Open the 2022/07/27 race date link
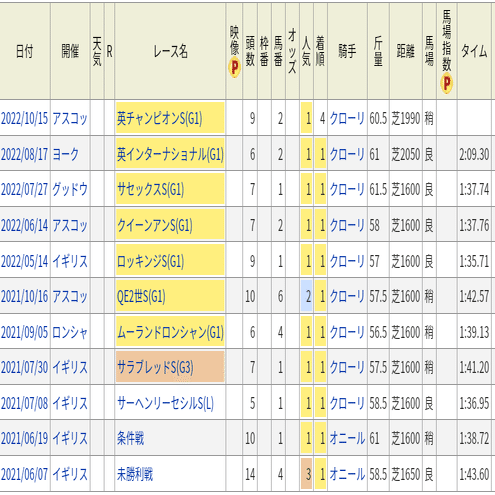The height and width of the screenshot is (495, 495). (x=25, y=190)
